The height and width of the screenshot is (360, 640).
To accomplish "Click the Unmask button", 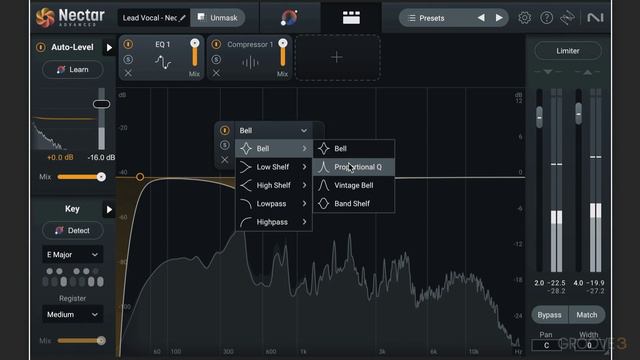I will pyautogui.click(x=218, y=18).
